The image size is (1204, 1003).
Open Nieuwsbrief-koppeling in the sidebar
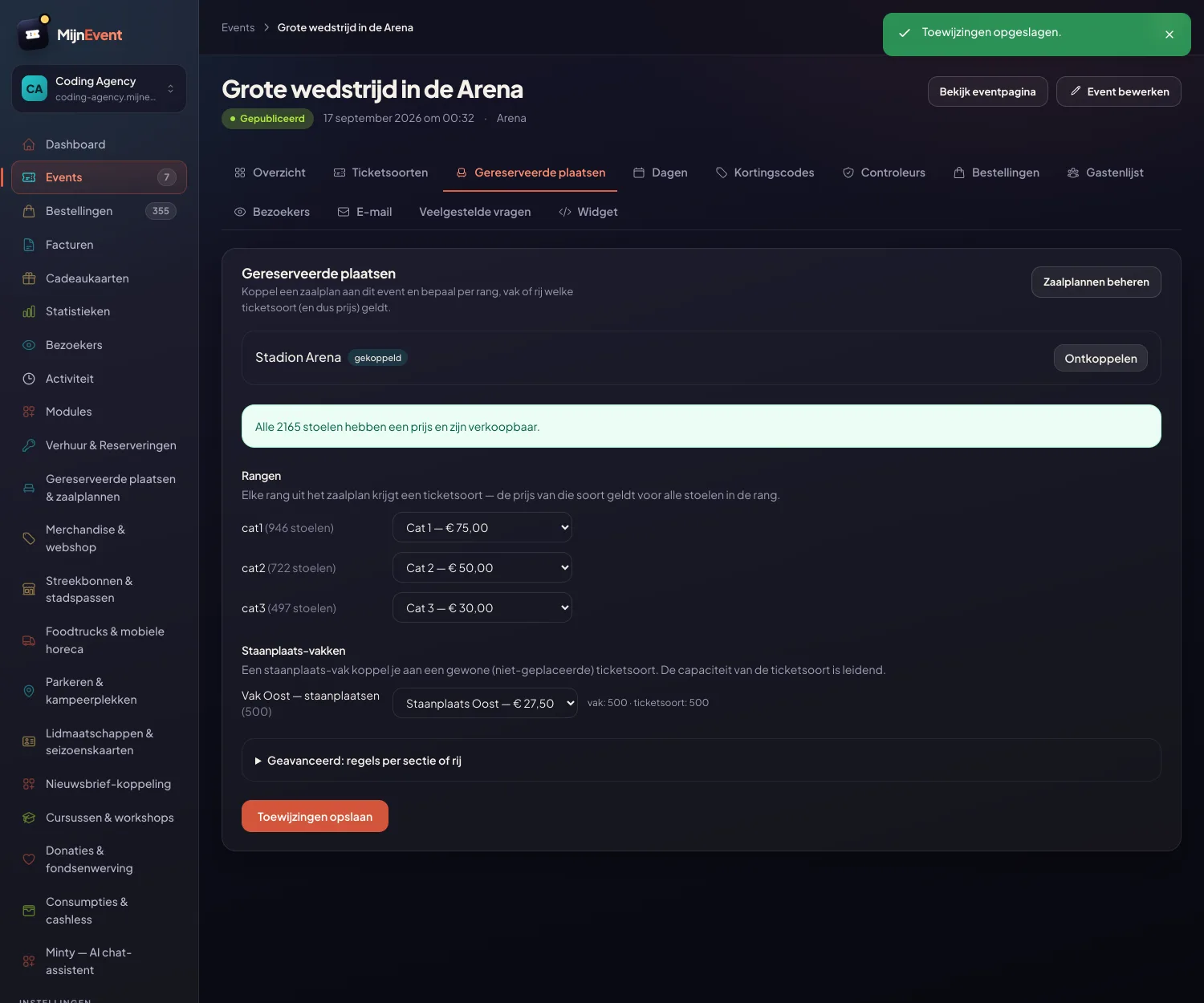(99, 784)
